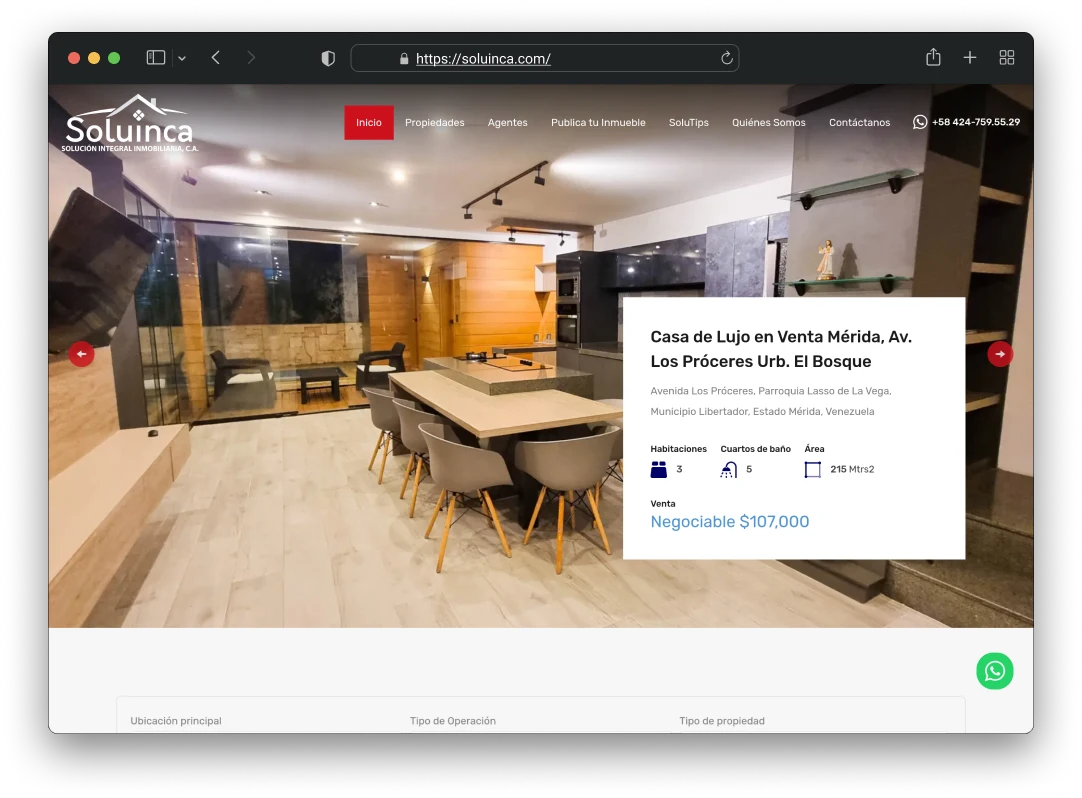The width and height of the screenshot is (1082, 798).
Task: Click the Casa de Lujo listing title
Action: [x=781, y=348]
